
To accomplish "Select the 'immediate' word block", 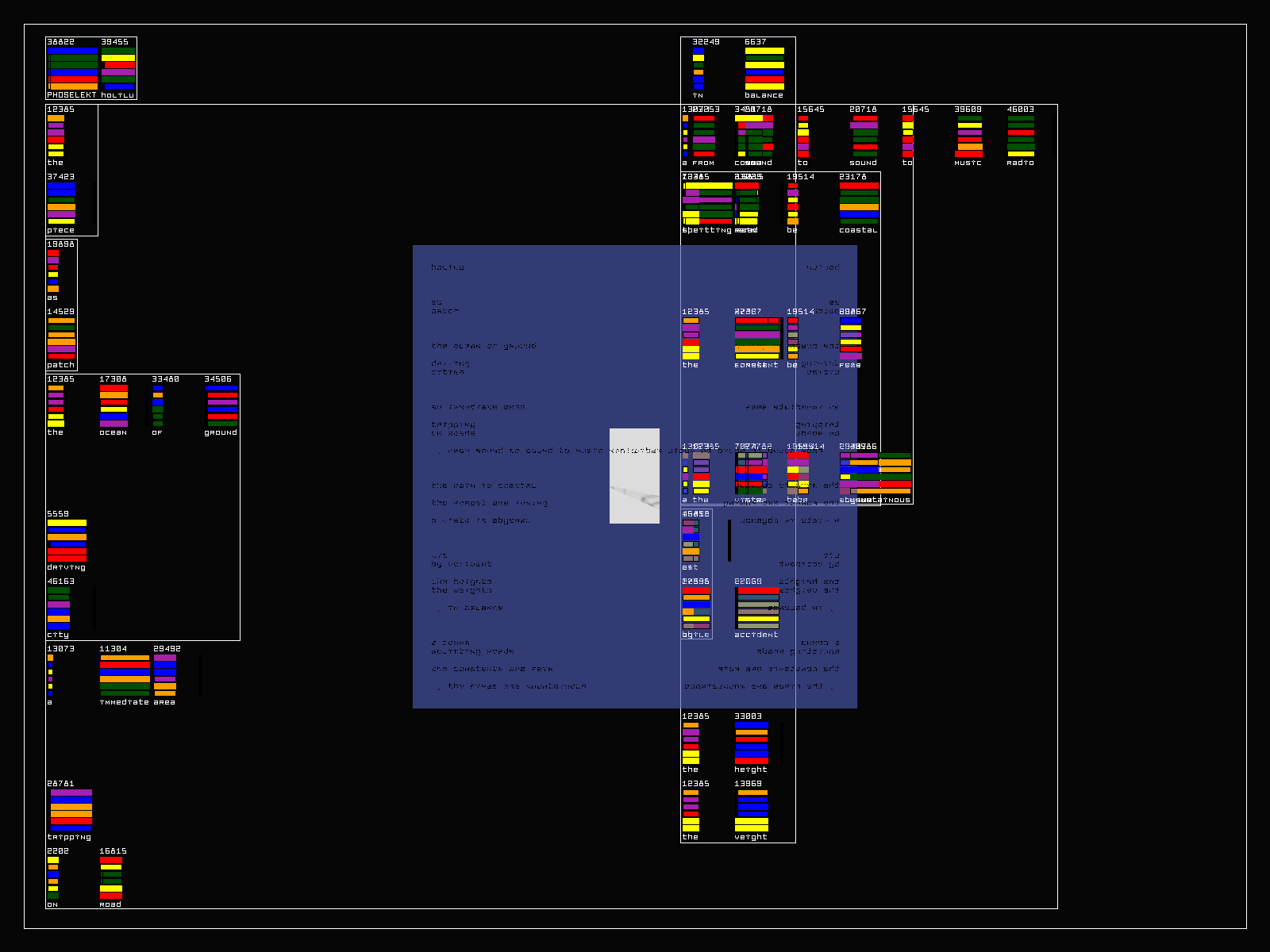I will (125, 676).
